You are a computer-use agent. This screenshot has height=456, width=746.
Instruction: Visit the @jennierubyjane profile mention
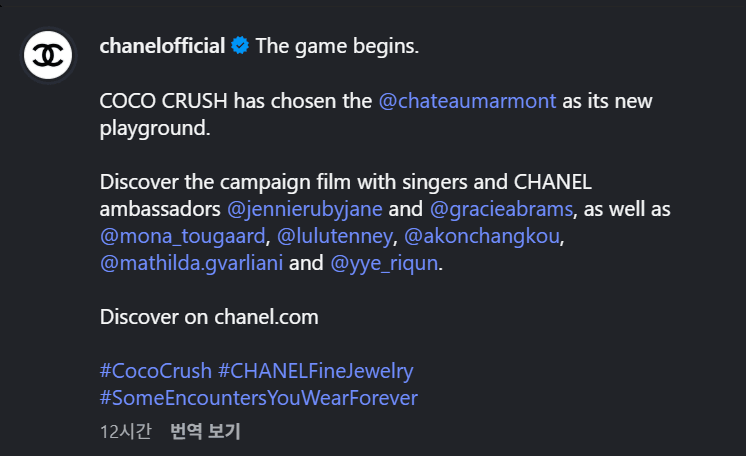click(305, 209)
